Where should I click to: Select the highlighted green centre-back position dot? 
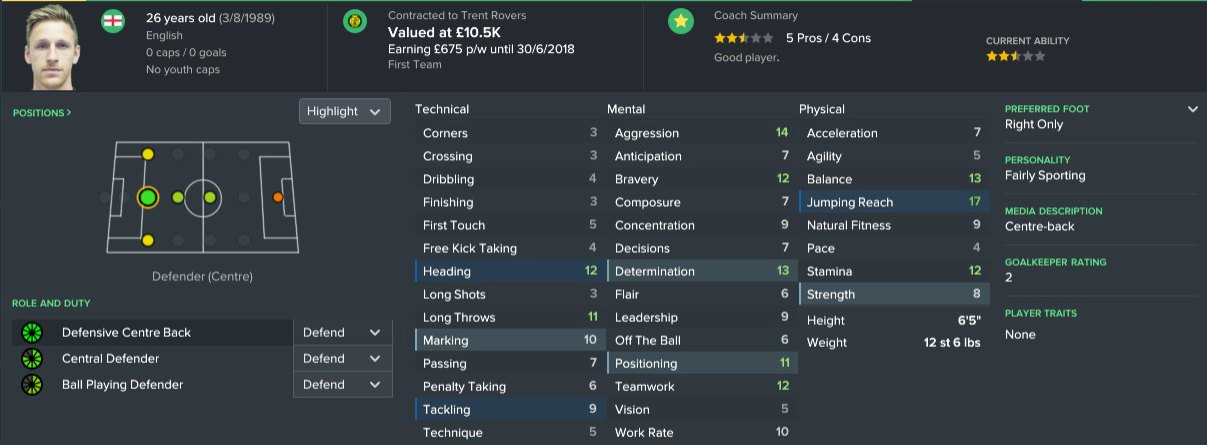tap(148, 198)
